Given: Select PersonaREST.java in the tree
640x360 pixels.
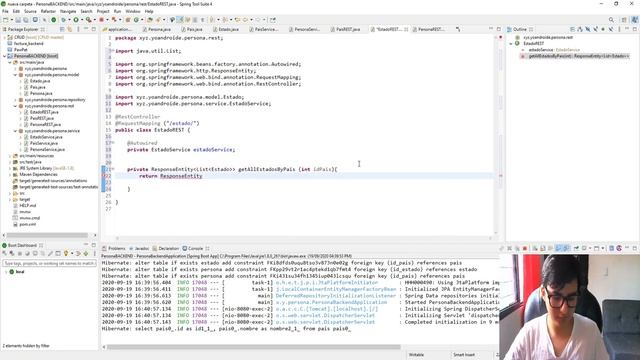Looking at the screenshot, I should pyautogui.click(x=45, y=124).
